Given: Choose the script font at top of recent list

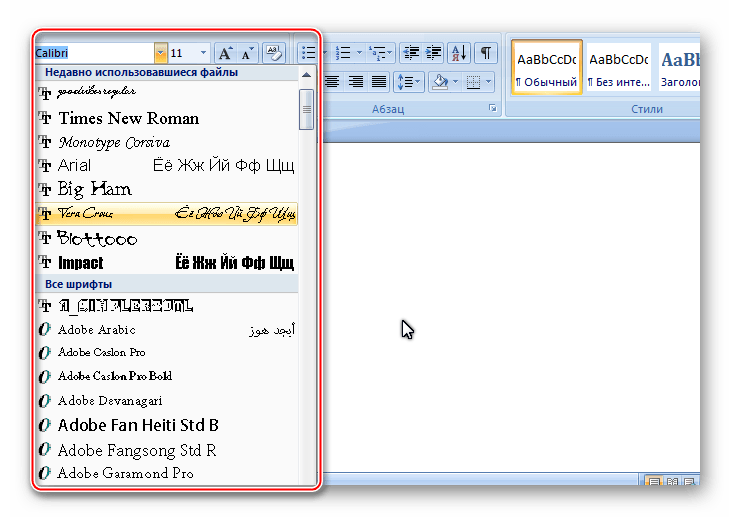Looking at the screenshot, I should pos(167,92).
